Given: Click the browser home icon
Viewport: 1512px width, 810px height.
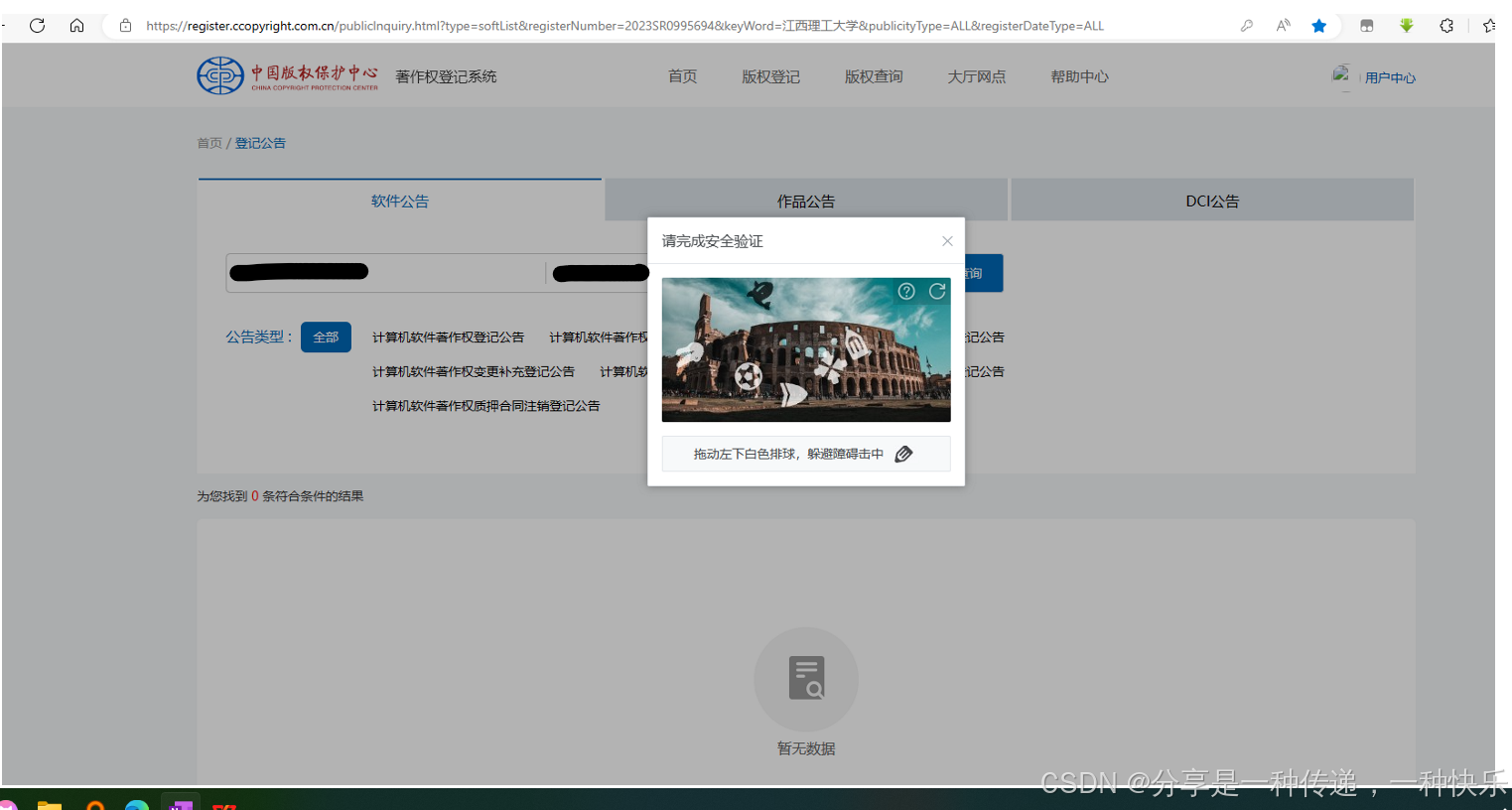Looking at the screenshot, I should point(77,25).
